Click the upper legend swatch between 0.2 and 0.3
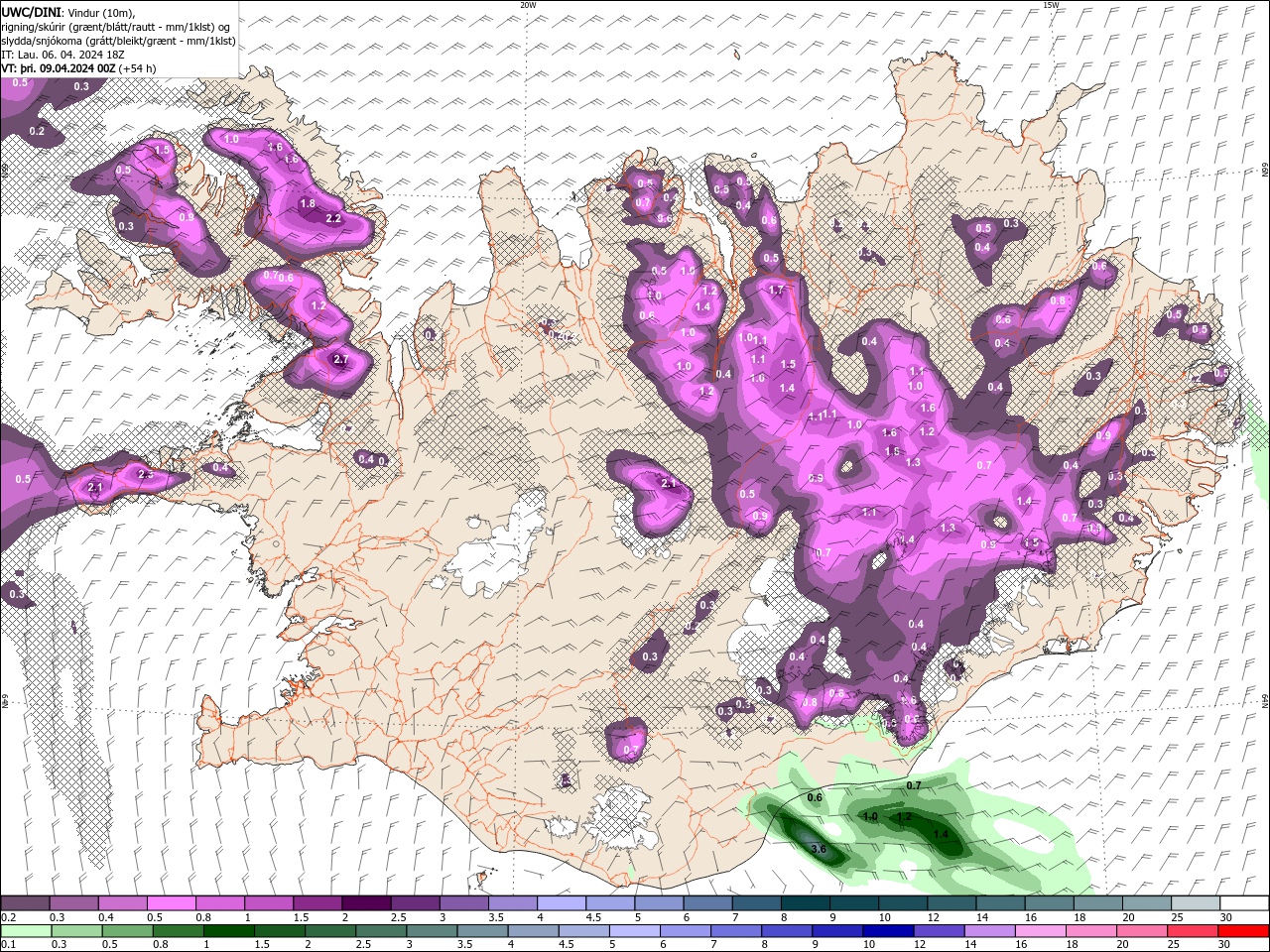This screenshot has height=952, width=1270. point(25,903)
